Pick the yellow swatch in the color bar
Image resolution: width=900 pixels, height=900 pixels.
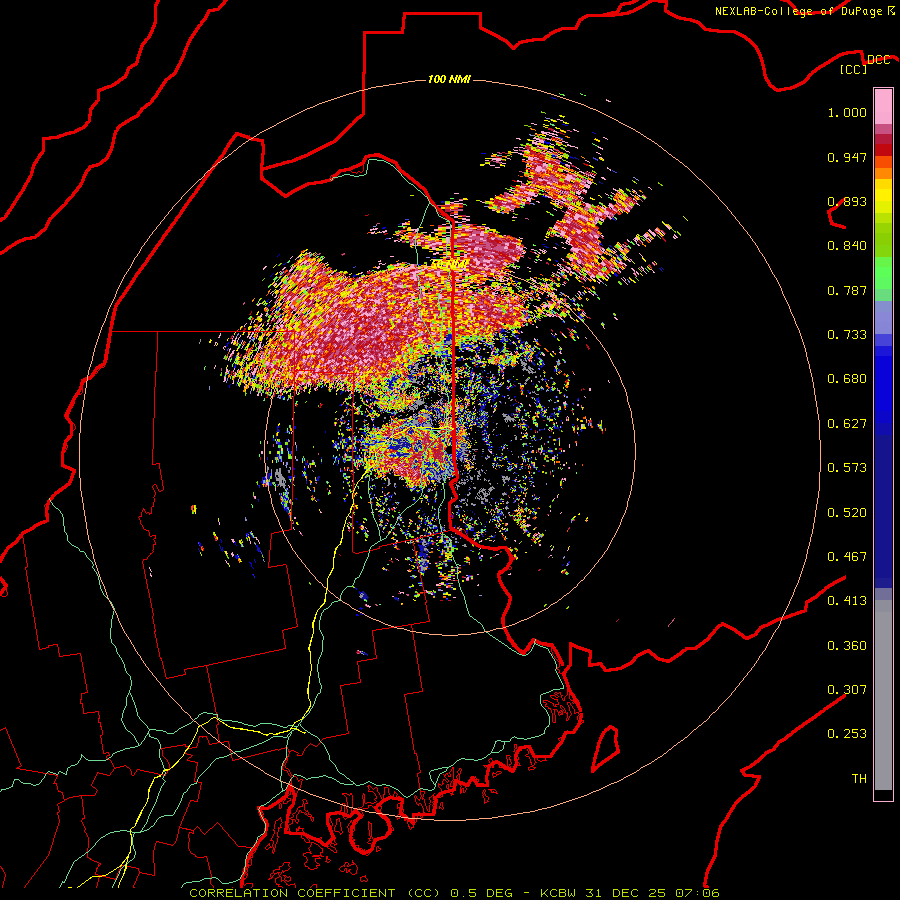tap(883, 196)
